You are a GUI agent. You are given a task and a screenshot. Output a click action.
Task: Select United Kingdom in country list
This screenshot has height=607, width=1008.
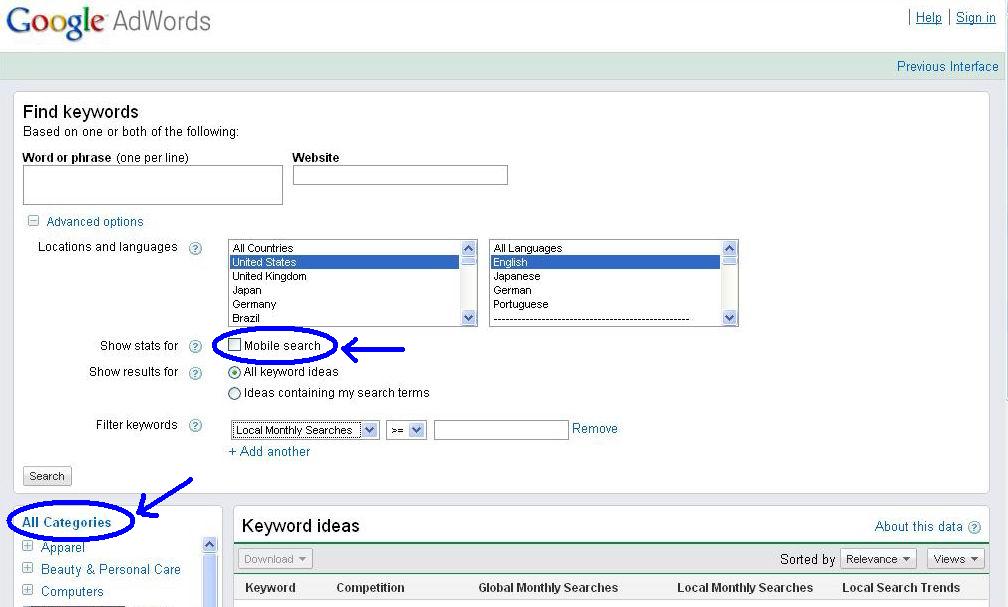click(x=345, y=276)
